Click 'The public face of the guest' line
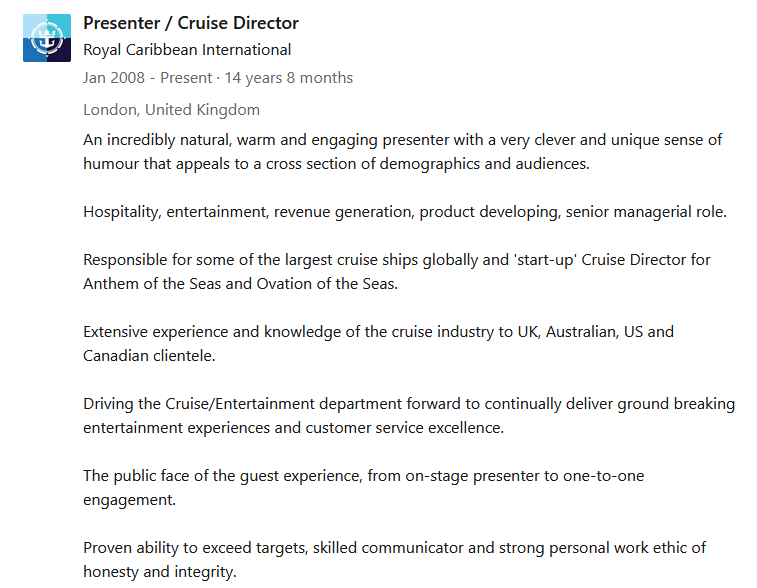The height and width of the screenshot is (588, 757). (364, 476)
